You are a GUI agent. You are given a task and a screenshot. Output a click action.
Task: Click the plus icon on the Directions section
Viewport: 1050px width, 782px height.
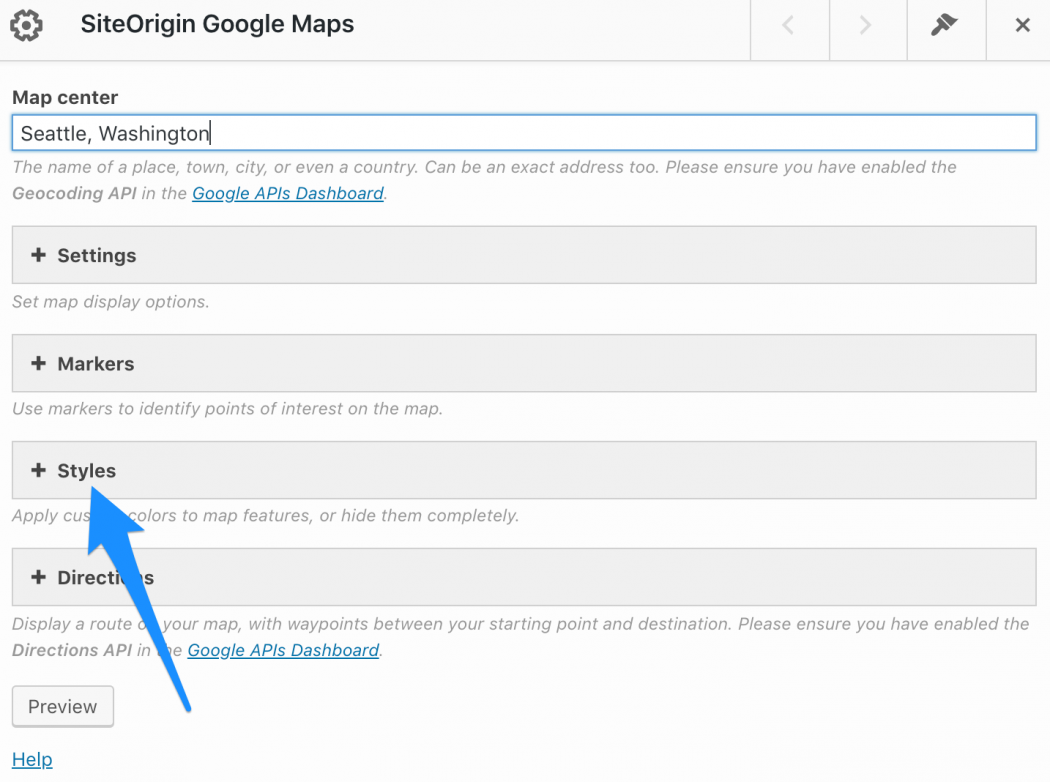pyautogui.click(x=39, y=577)
